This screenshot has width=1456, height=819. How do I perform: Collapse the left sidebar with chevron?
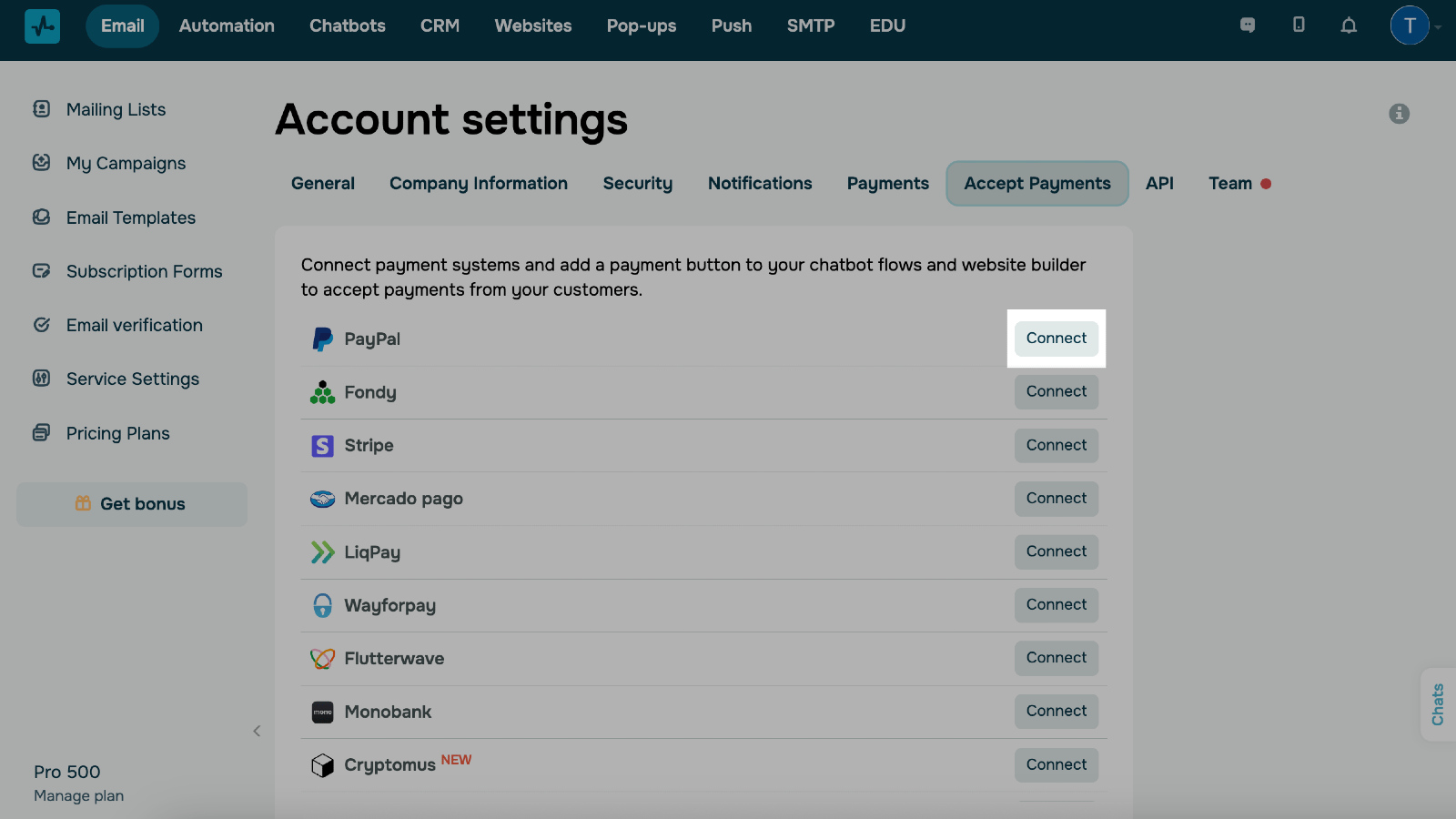click(257, 732)
